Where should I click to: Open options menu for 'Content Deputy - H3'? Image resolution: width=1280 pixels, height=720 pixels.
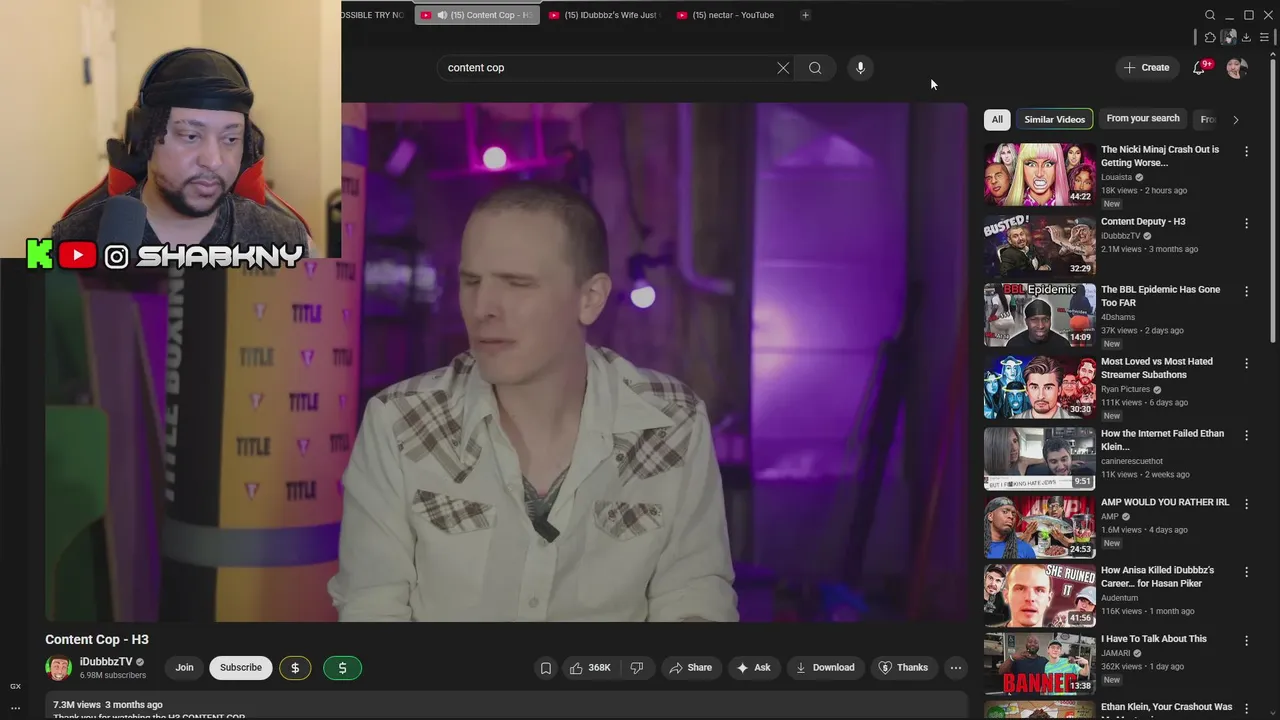tap(1246, 223)
